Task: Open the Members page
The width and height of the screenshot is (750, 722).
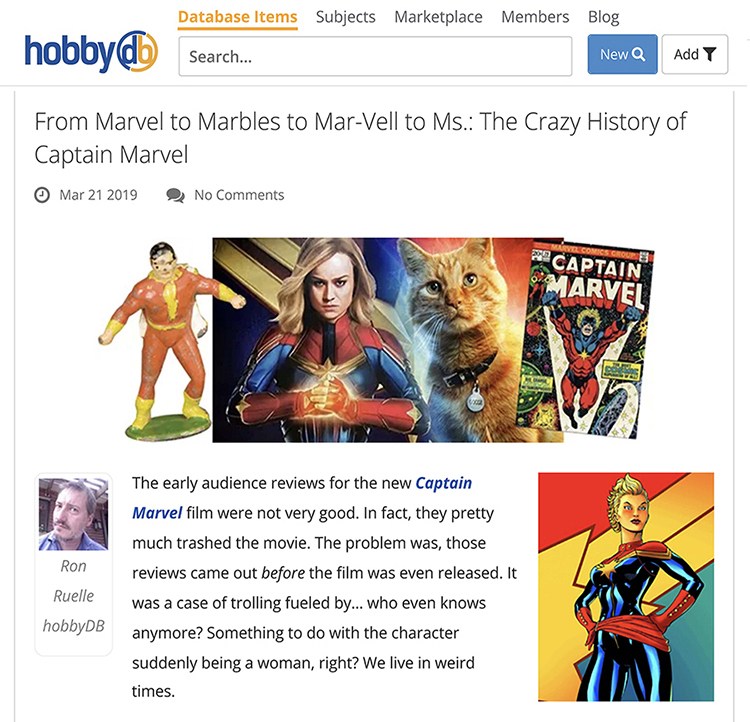Action: click(535, 17)
